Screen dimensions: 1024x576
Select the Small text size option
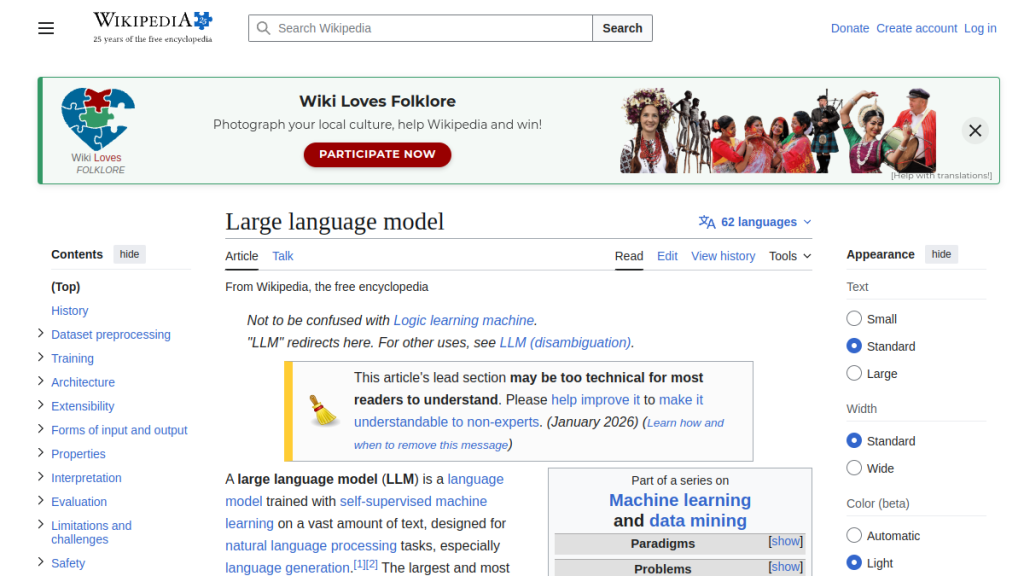(854, 319)
